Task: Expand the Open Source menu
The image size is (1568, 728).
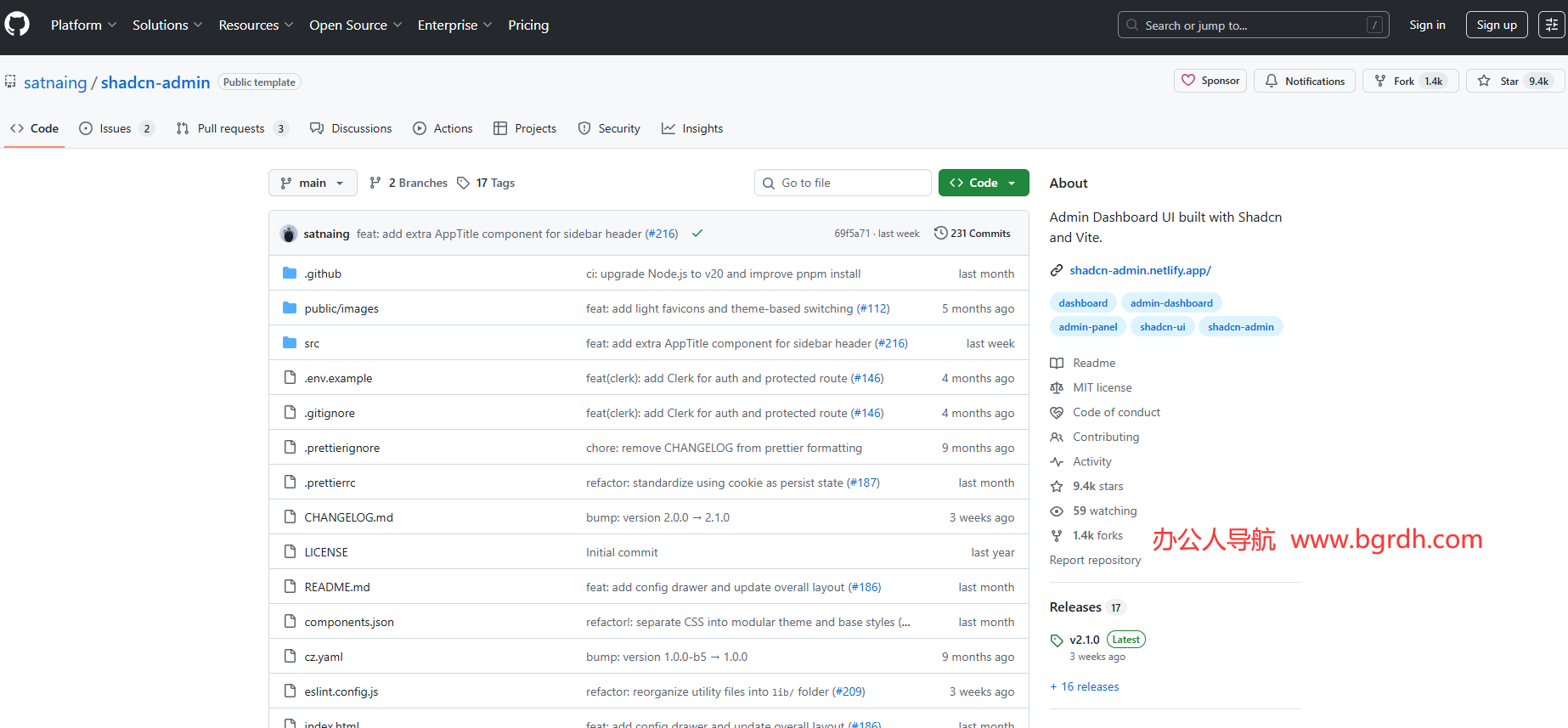Action: point(355,25)
